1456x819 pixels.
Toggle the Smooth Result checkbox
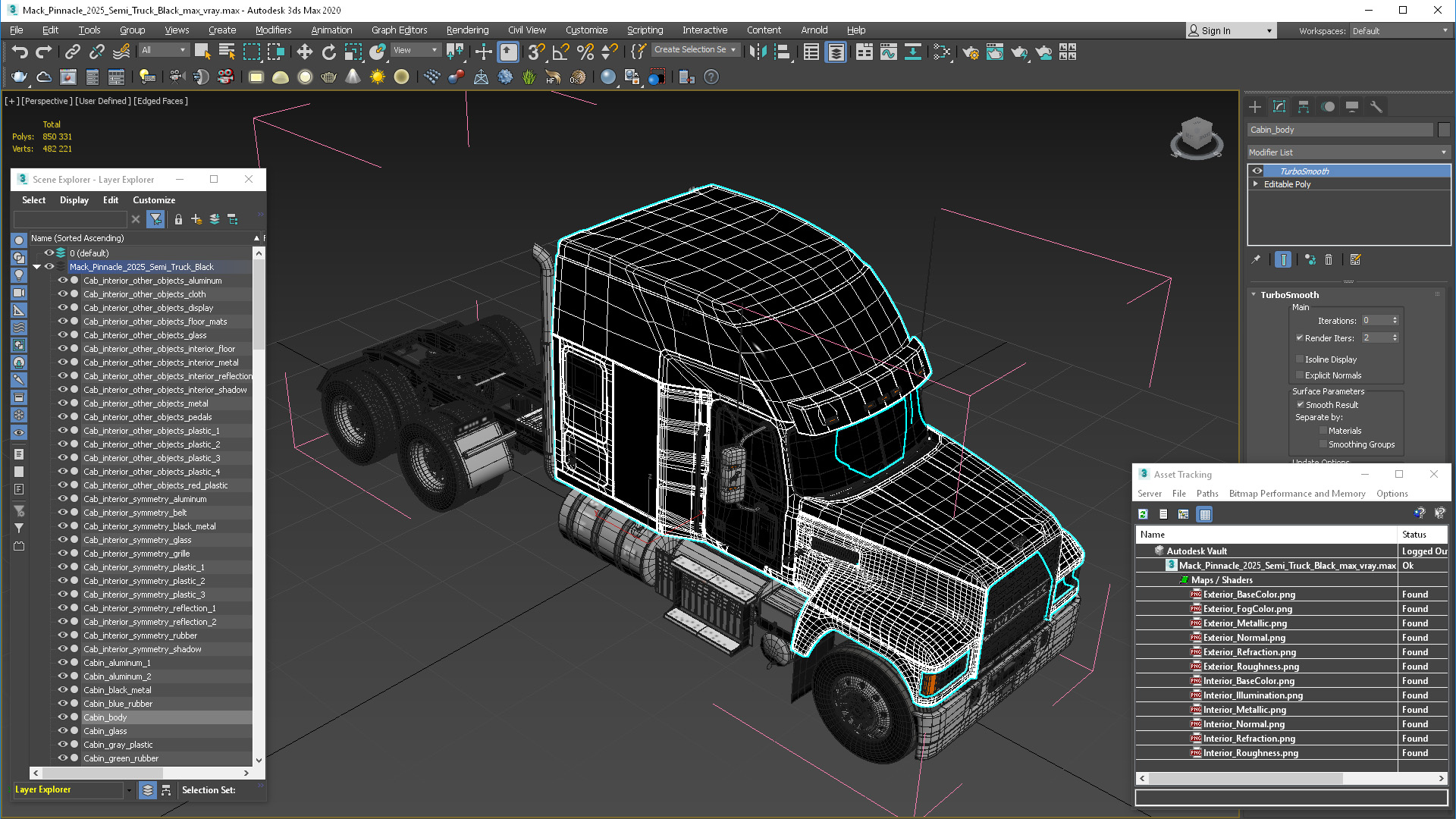pyautogui.click(x=1300, y=405)
